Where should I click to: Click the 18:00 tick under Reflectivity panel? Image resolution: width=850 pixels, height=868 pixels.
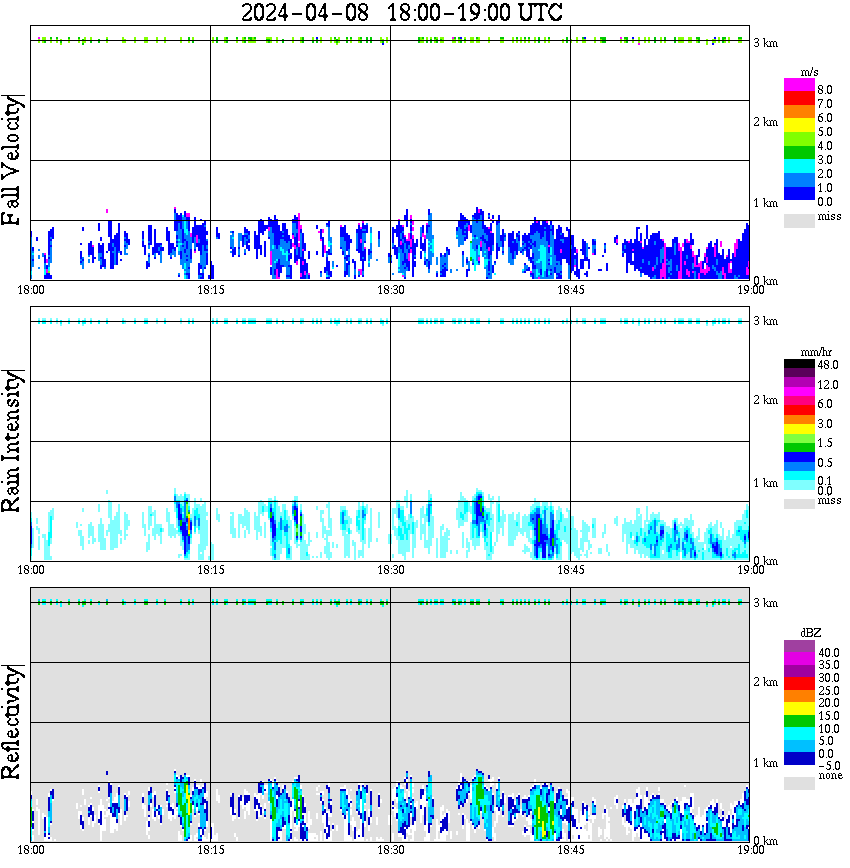click(31, 850)
